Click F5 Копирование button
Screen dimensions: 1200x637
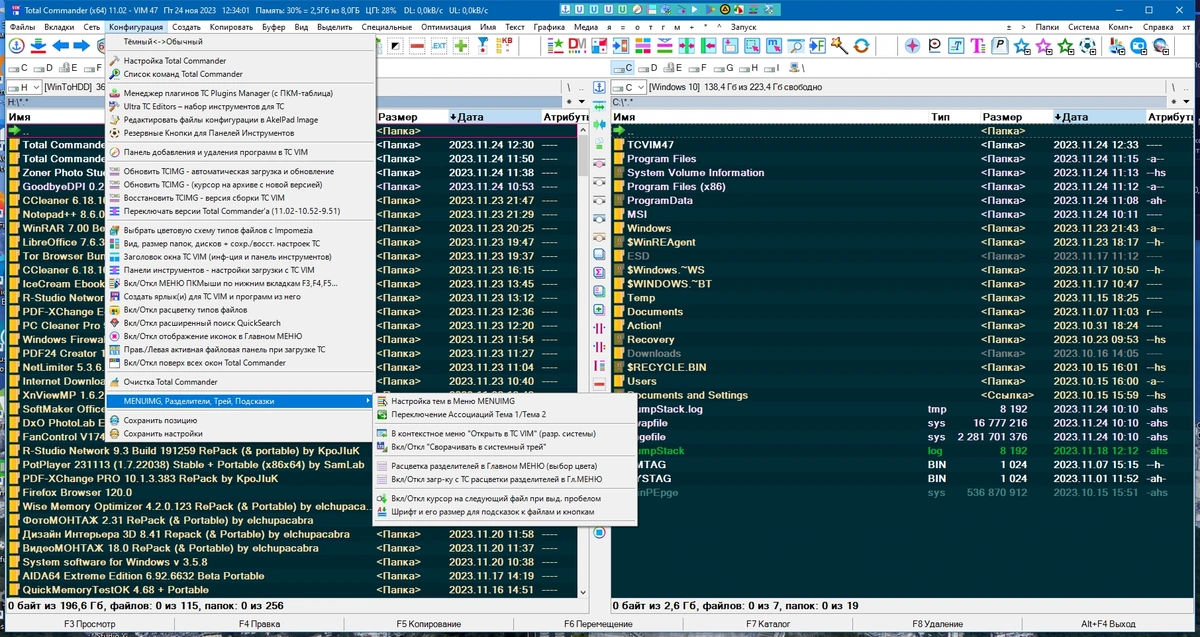coord(428,624)
